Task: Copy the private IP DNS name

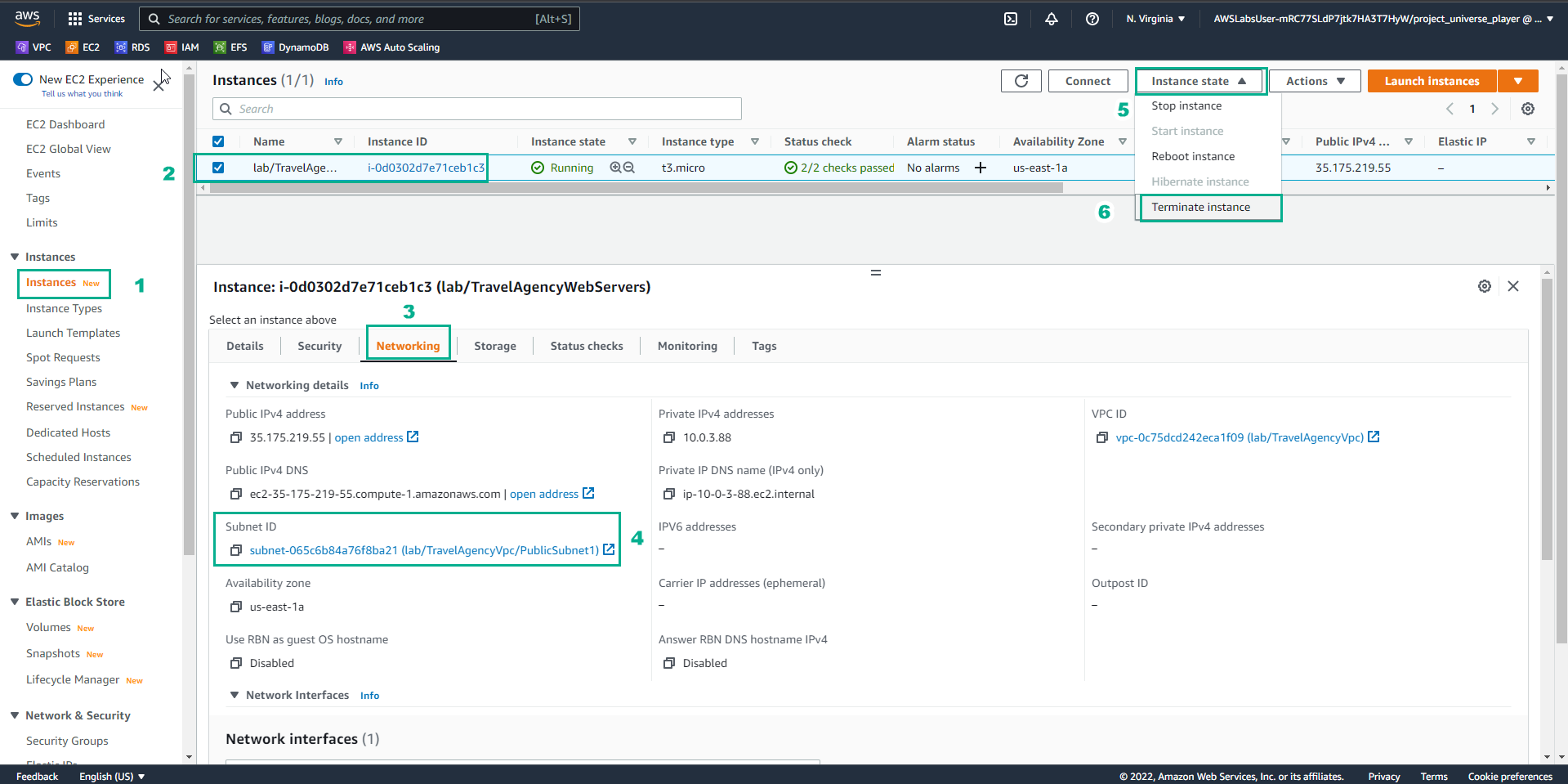Action: point(669,494)
